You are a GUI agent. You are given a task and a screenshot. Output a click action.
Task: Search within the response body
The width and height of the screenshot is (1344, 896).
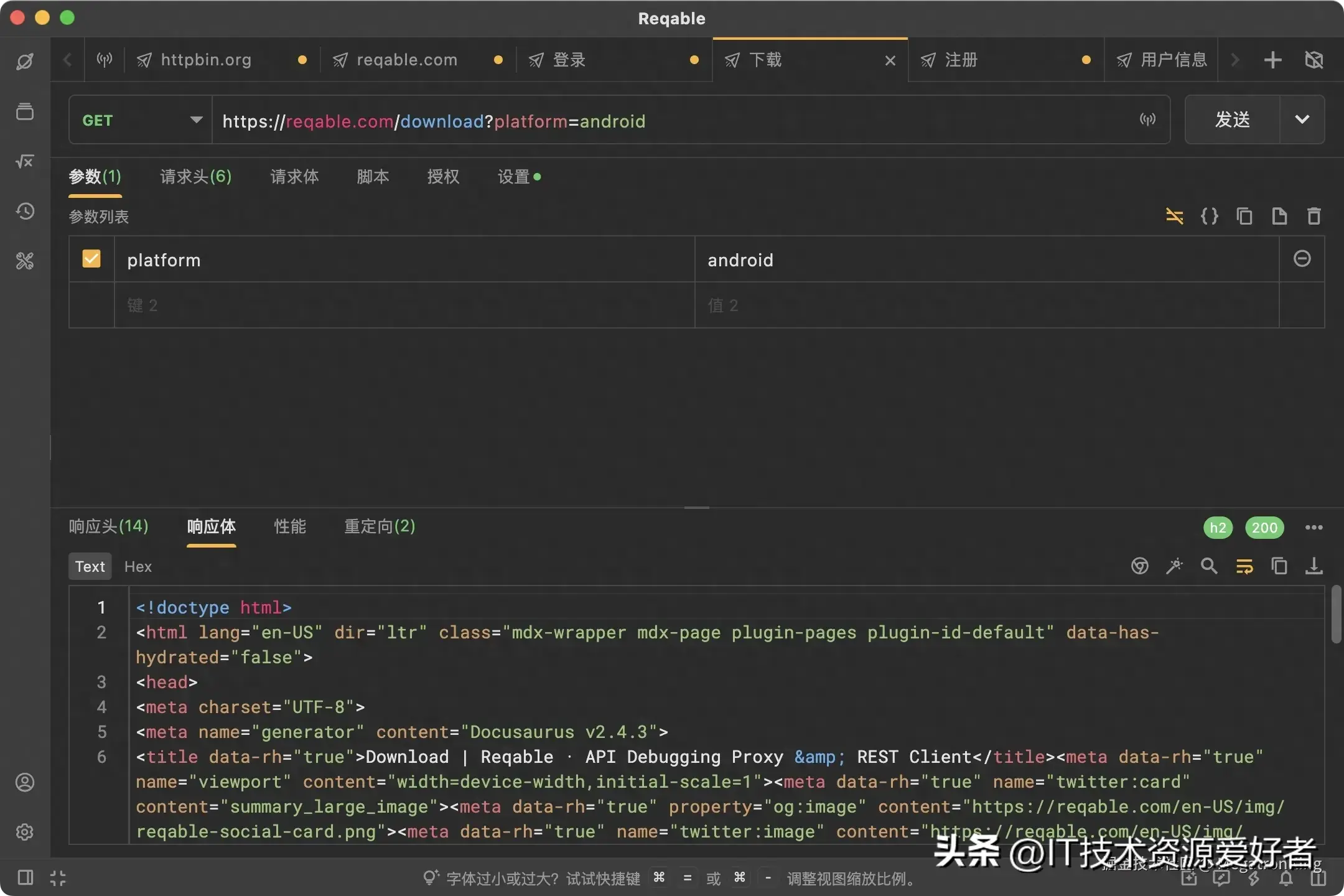(1209, 566)
